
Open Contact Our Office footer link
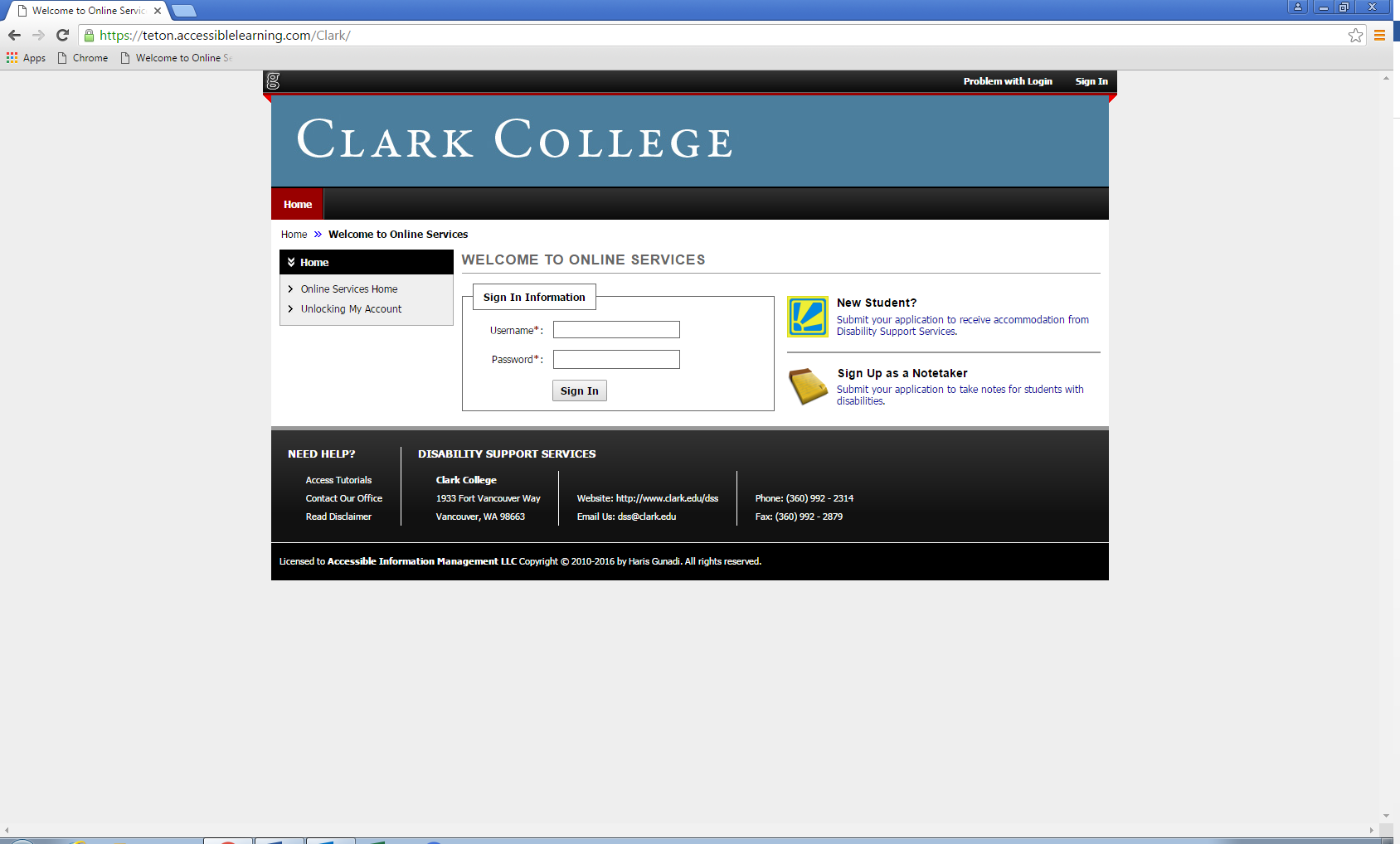343,498
